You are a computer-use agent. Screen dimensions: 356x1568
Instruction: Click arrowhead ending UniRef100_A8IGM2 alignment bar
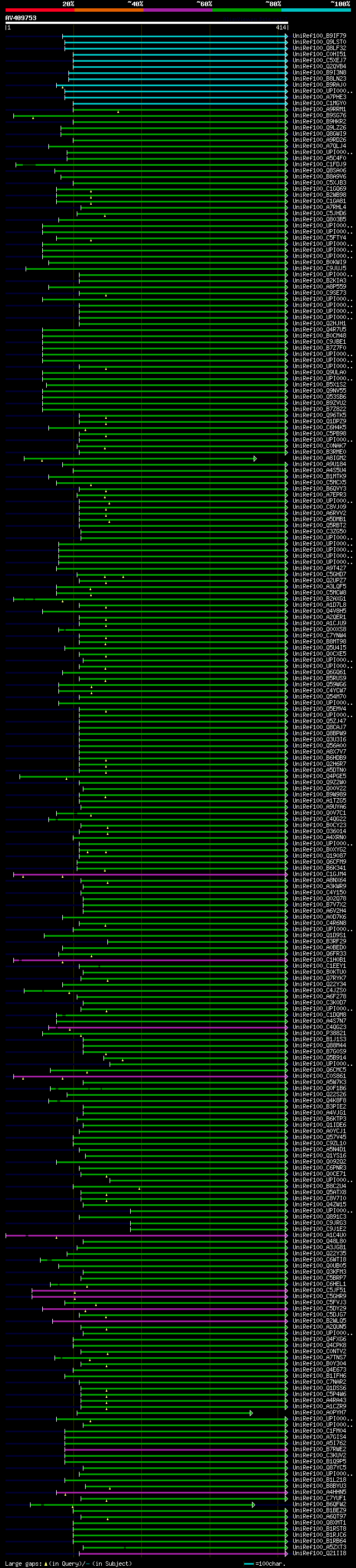tap(255, 458)
